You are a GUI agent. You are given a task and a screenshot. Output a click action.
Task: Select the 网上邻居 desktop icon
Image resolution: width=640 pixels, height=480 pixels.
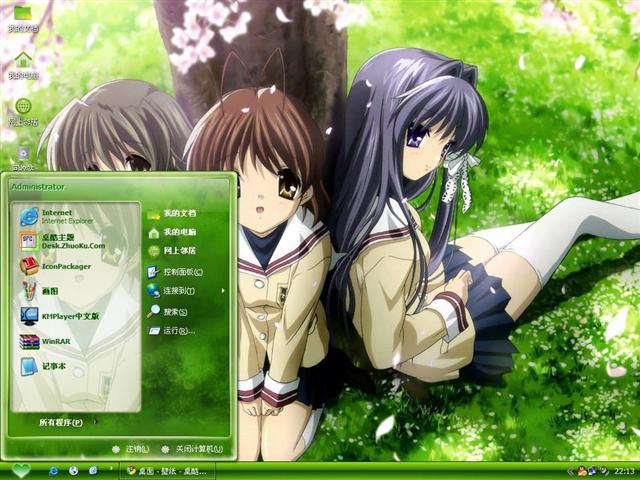coord(23,112)
